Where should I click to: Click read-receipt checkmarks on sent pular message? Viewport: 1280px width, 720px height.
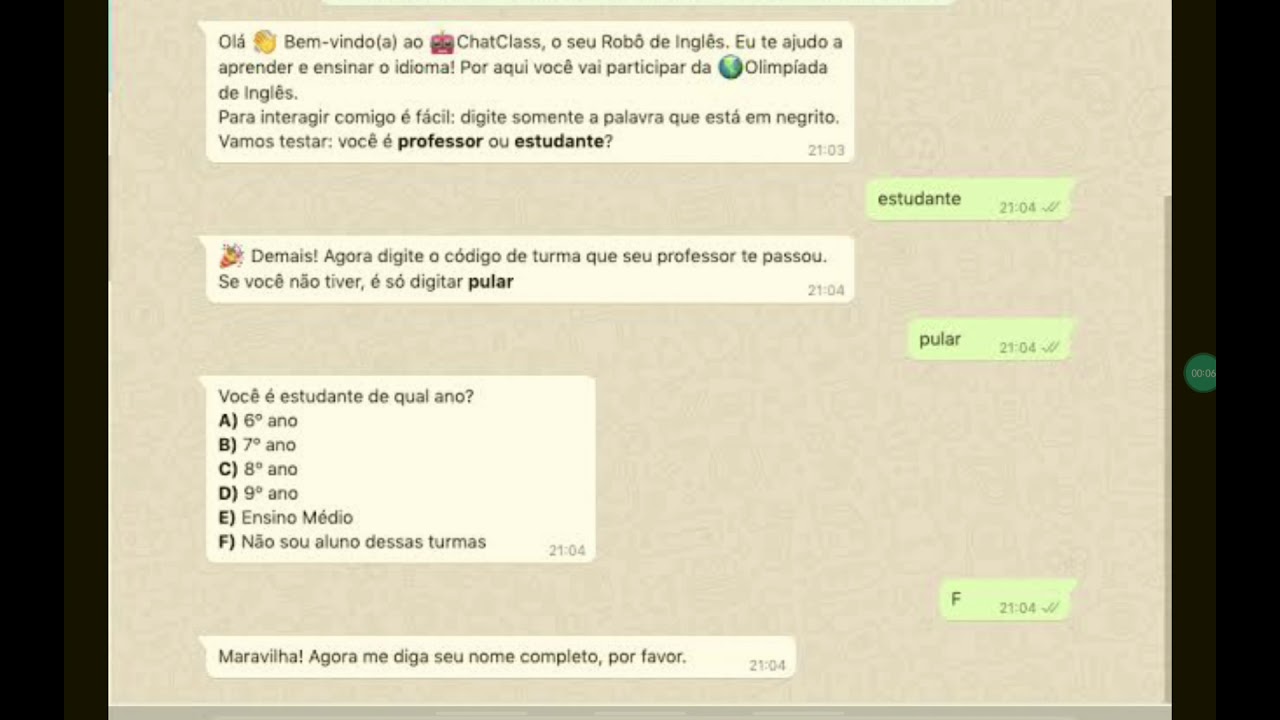[1051, 348]
